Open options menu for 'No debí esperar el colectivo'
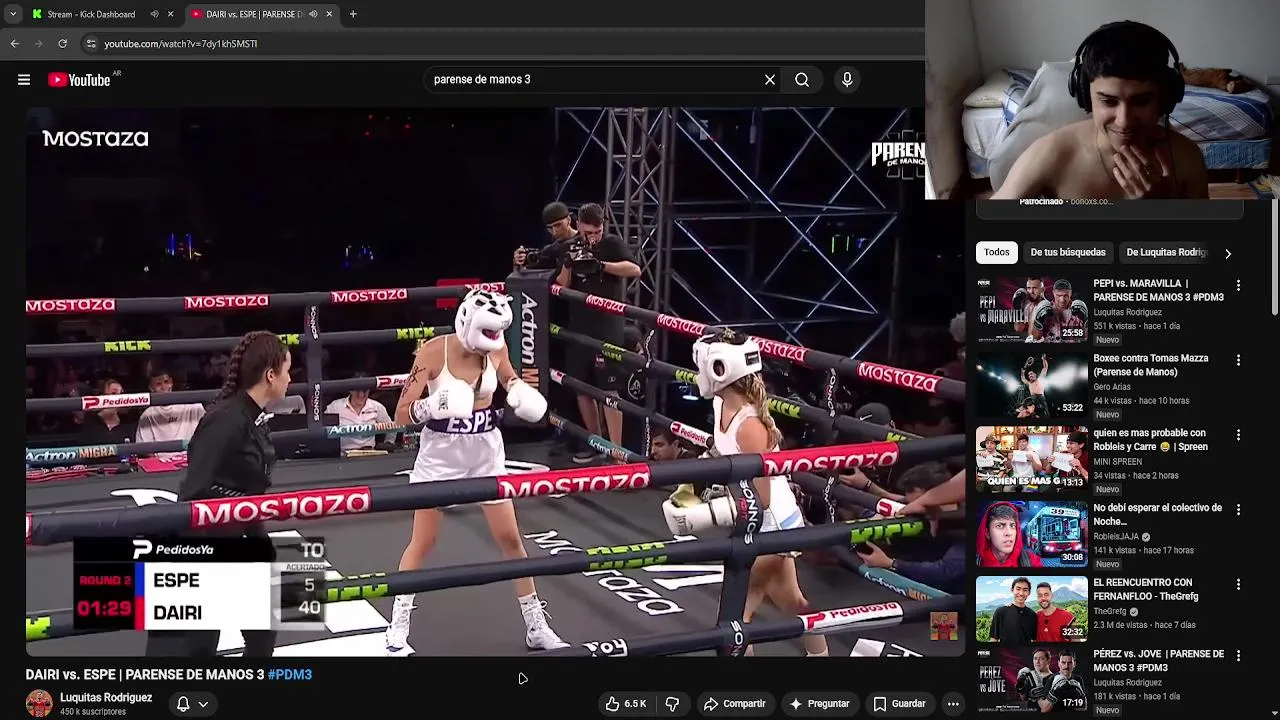The width and height of the screenshot is (1280, 720). [1238, 510]
